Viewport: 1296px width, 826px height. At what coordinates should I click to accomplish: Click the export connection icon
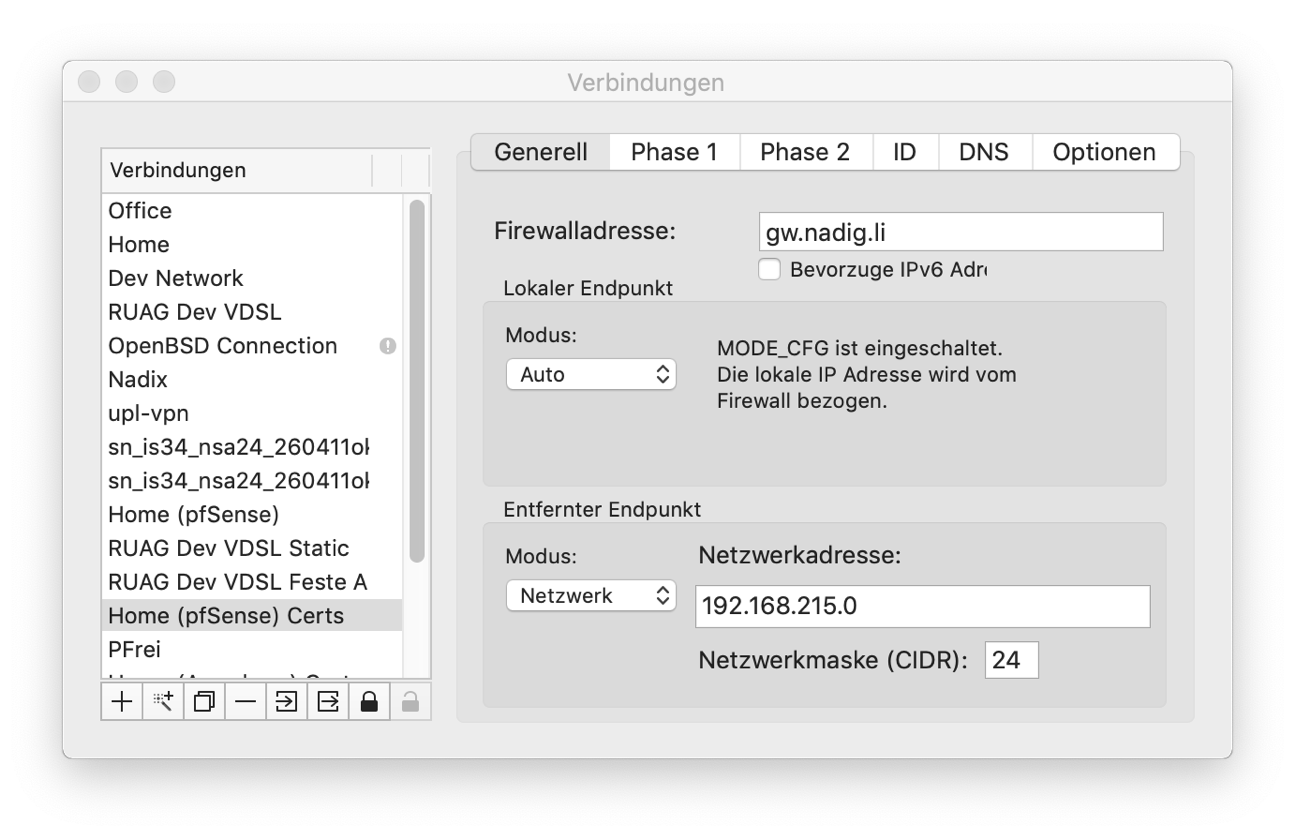pyautogui.click(x=328, y=702)
